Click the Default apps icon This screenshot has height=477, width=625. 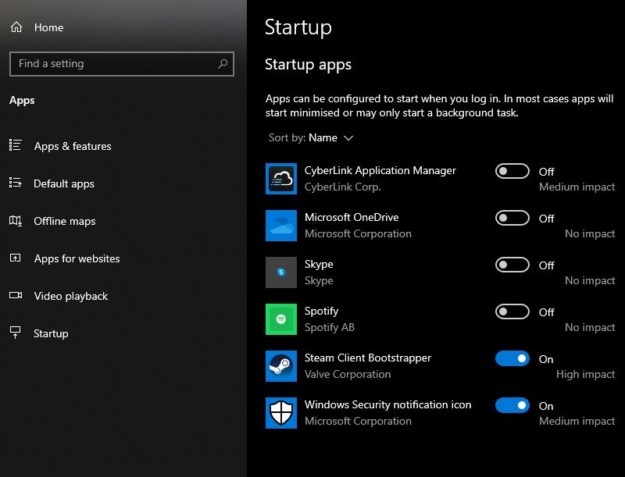(x=15, y=183)
